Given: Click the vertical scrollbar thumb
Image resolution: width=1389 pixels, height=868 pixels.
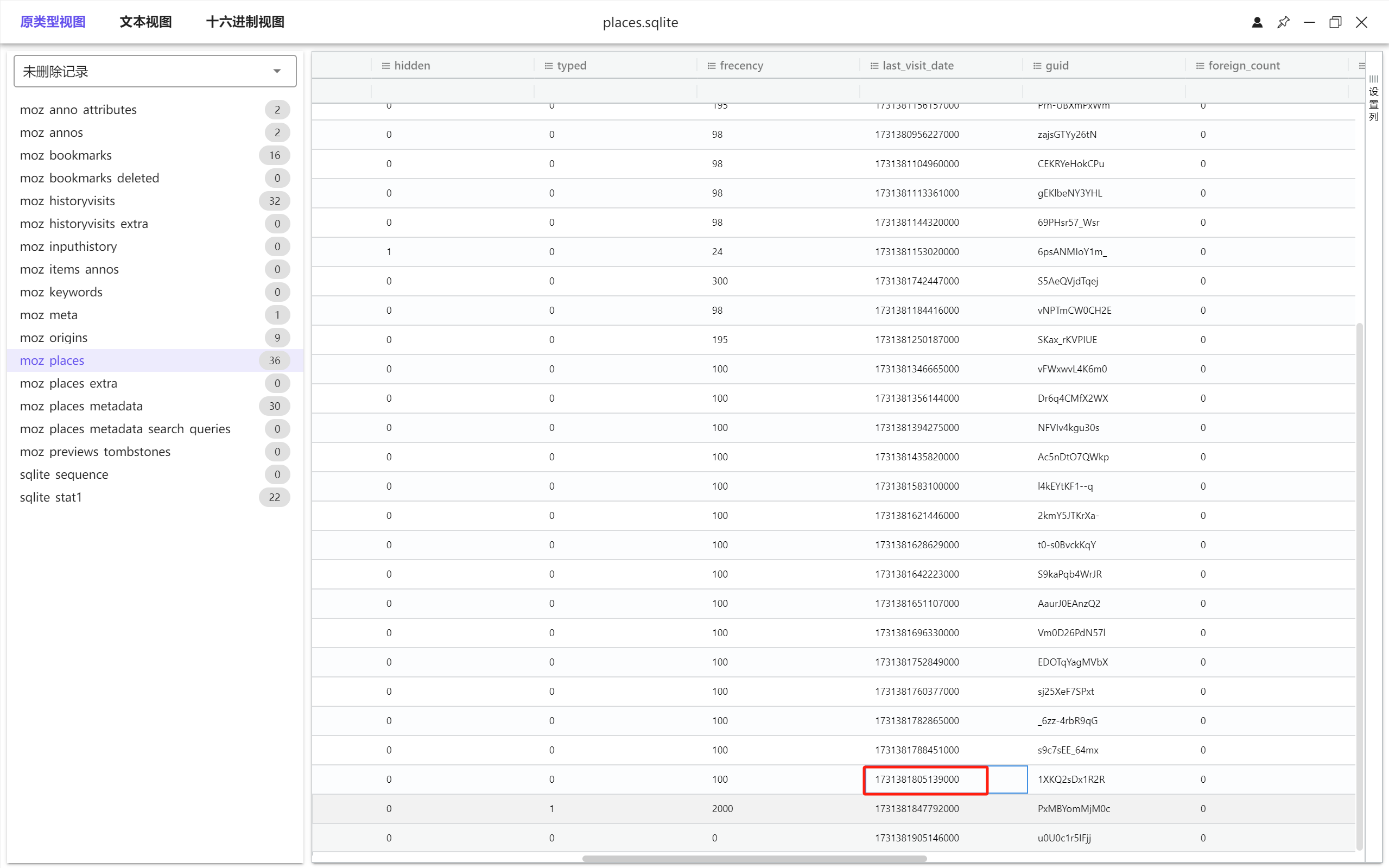Looking at the screenshot, I should pyautogui.click(x=1359, y=586).
